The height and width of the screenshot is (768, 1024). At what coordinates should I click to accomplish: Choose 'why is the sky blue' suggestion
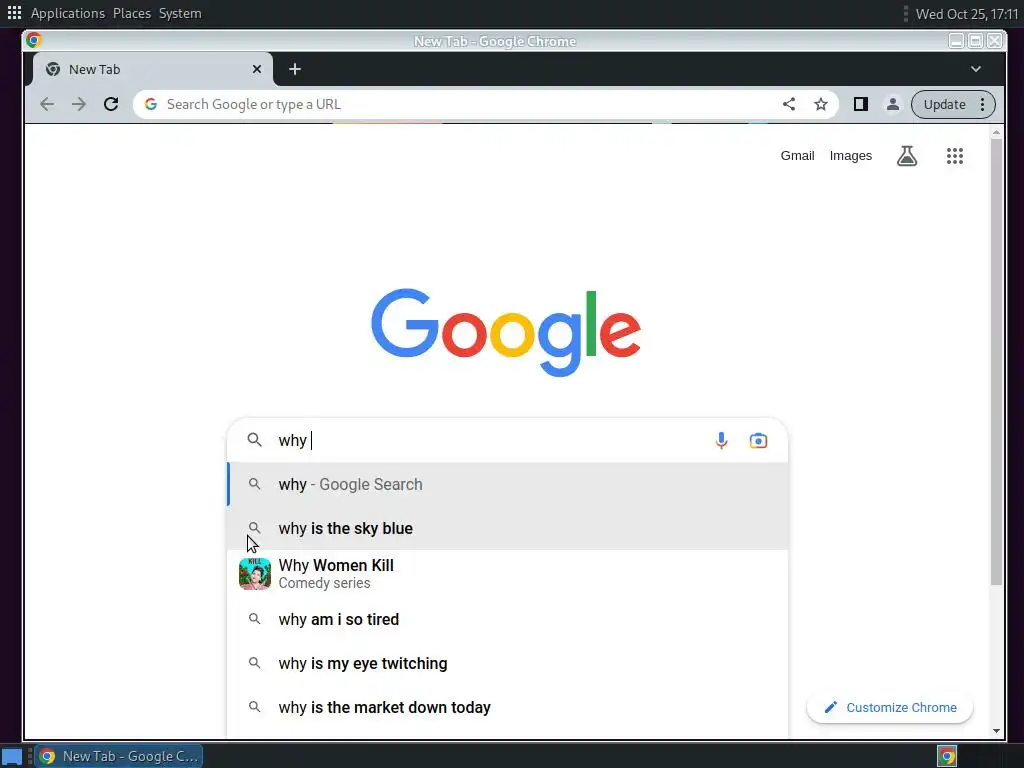tap(507, 528)
